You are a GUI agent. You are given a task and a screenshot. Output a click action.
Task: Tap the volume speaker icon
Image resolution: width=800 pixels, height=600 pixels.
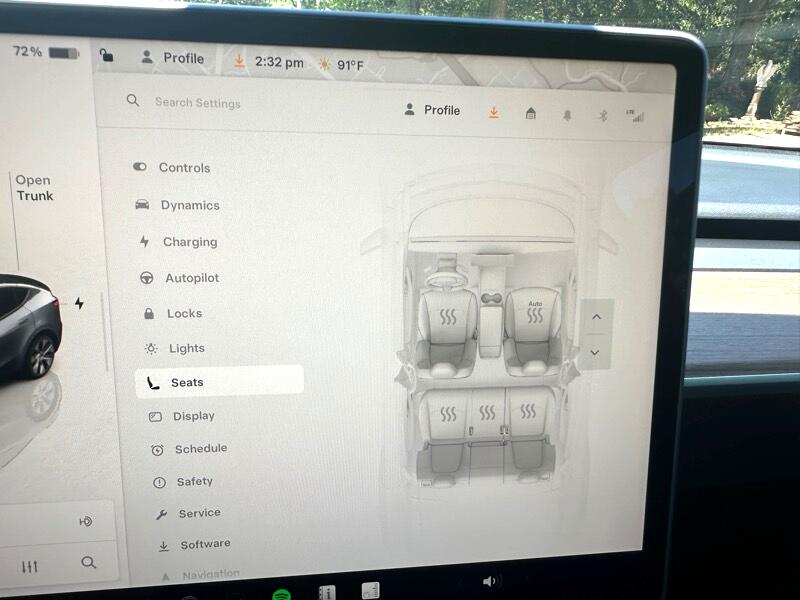[489, 581]
